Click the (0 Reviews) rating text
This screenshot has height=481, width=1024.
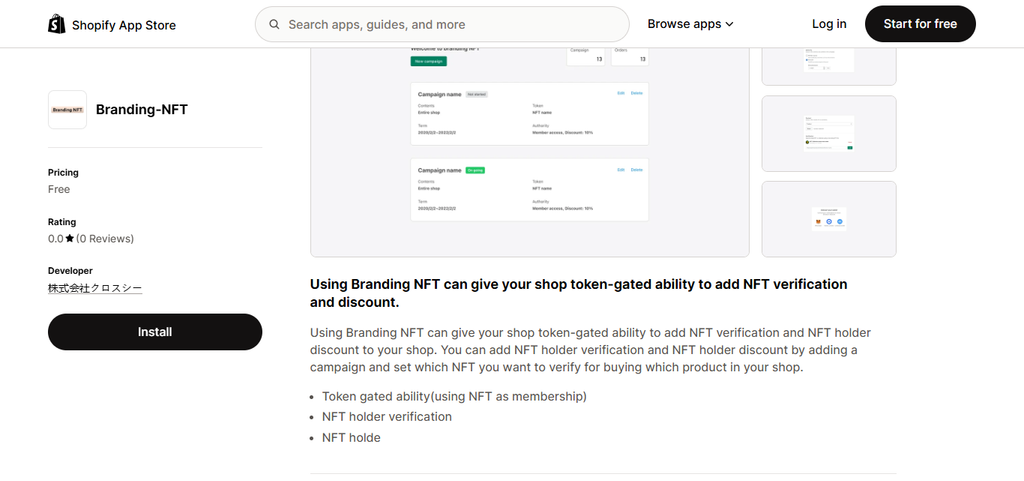pyautogui.click(x=104, y=239)
